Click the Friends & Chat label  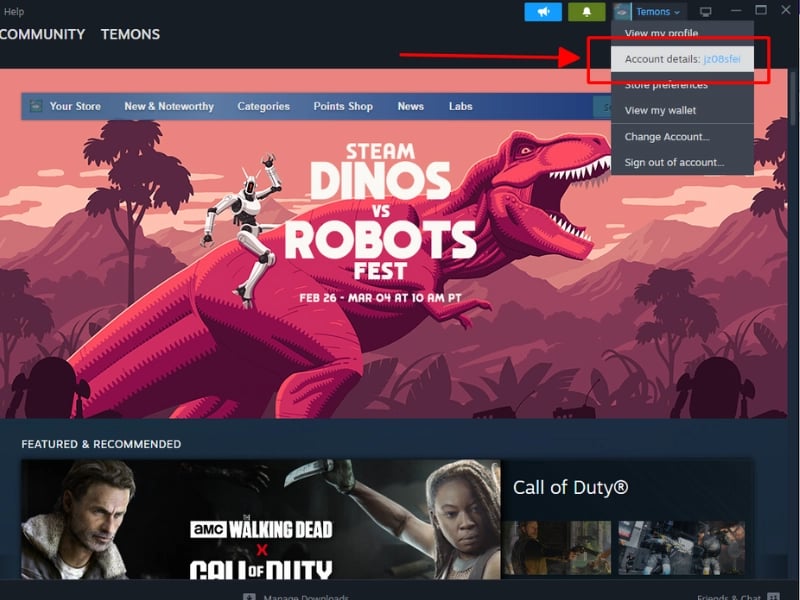pos(729,597)
